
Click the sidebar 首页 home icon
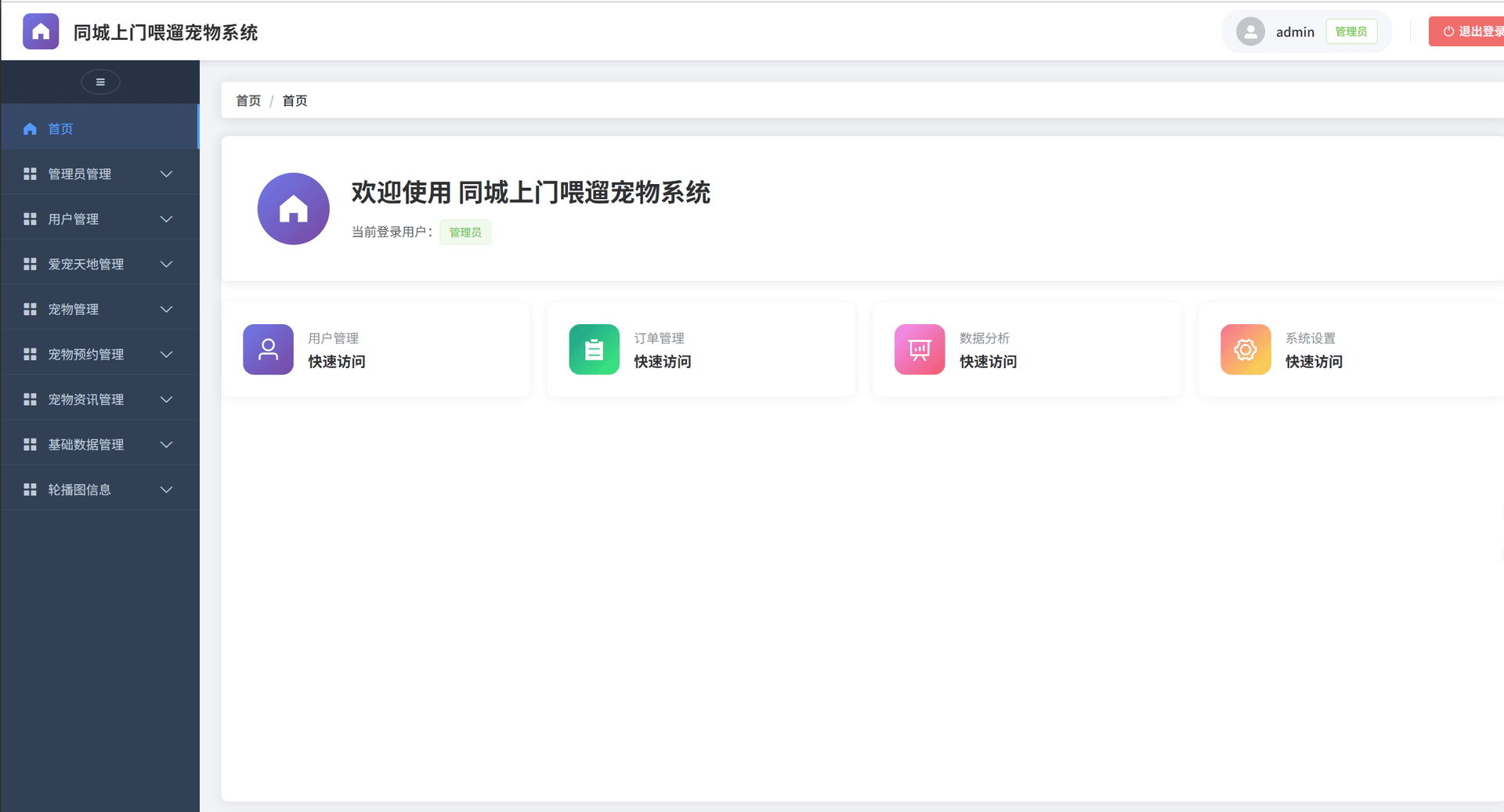point(30,128)
